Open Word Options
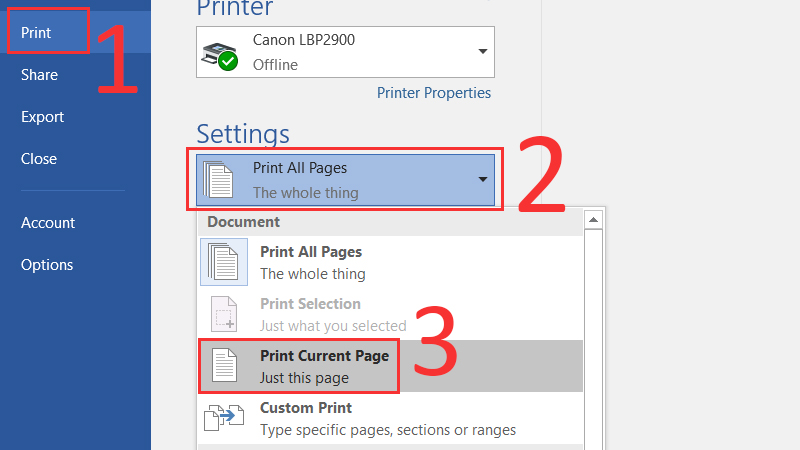The image size is (800, 450). click(47, 265)
